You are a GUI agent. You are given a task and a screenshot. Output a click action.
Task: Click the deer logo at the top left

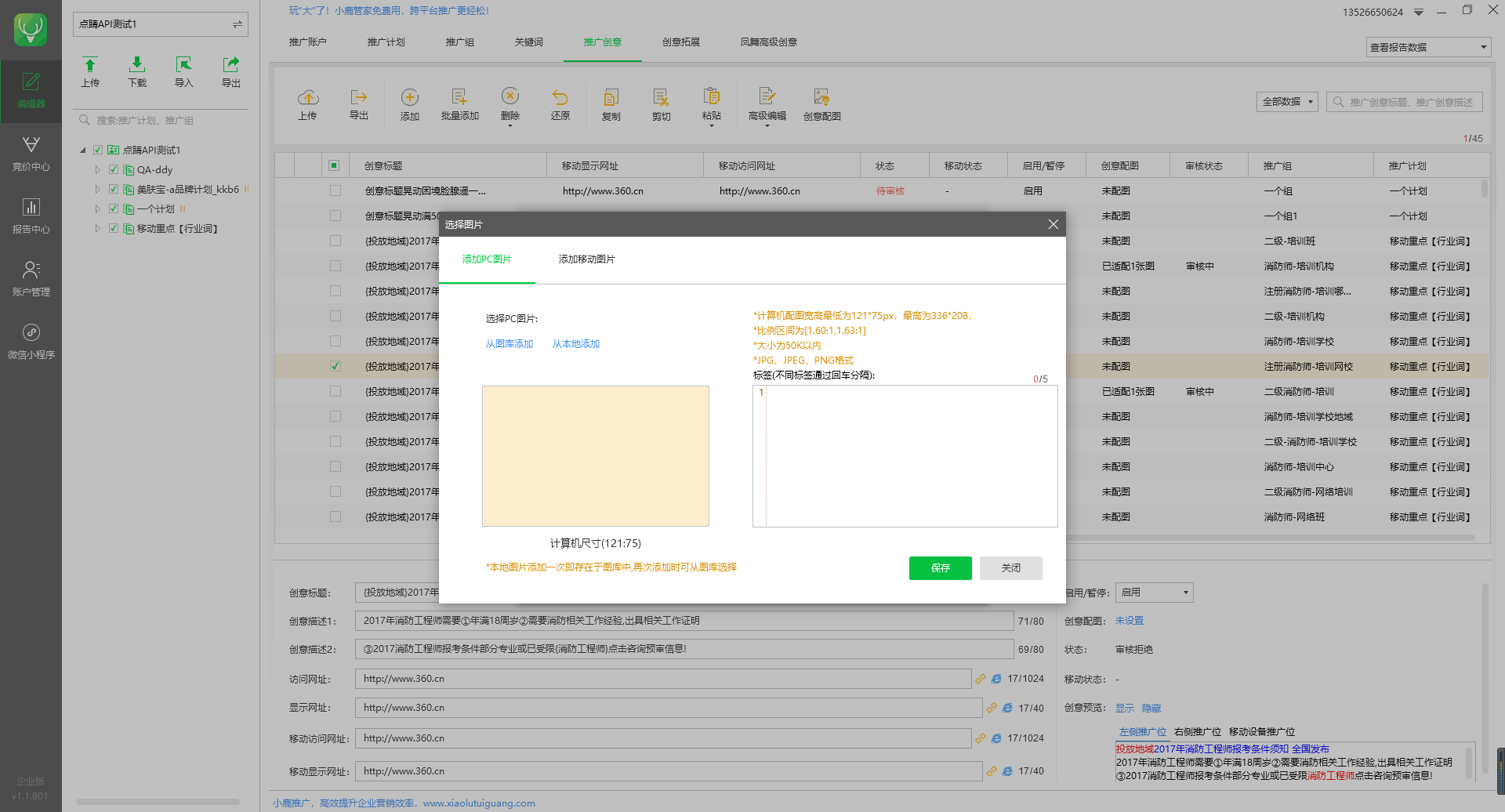[x=31, y=30]
